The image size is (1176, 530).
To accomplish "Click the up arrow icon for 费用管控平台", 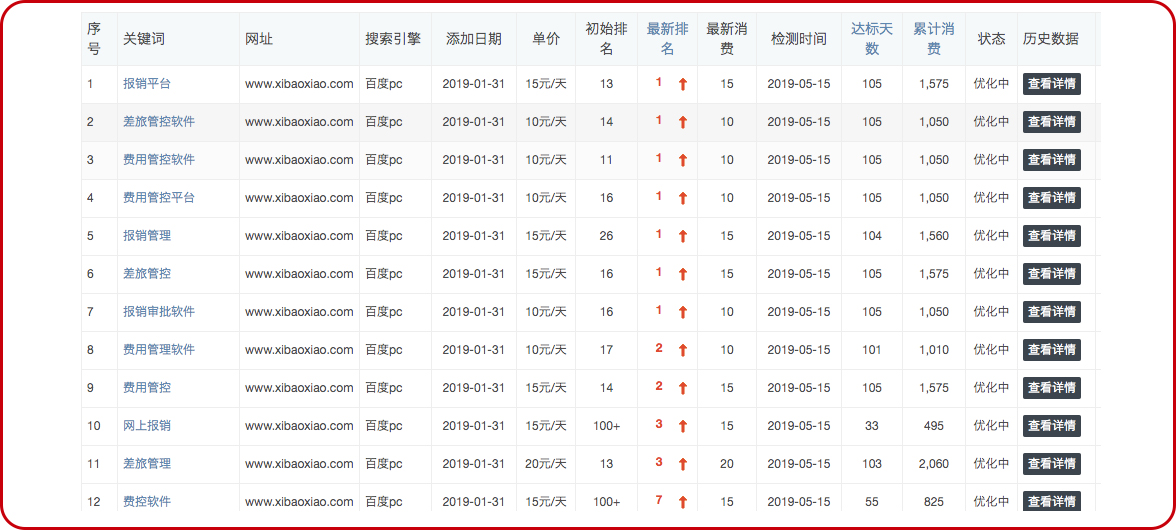I will (683, 198).
